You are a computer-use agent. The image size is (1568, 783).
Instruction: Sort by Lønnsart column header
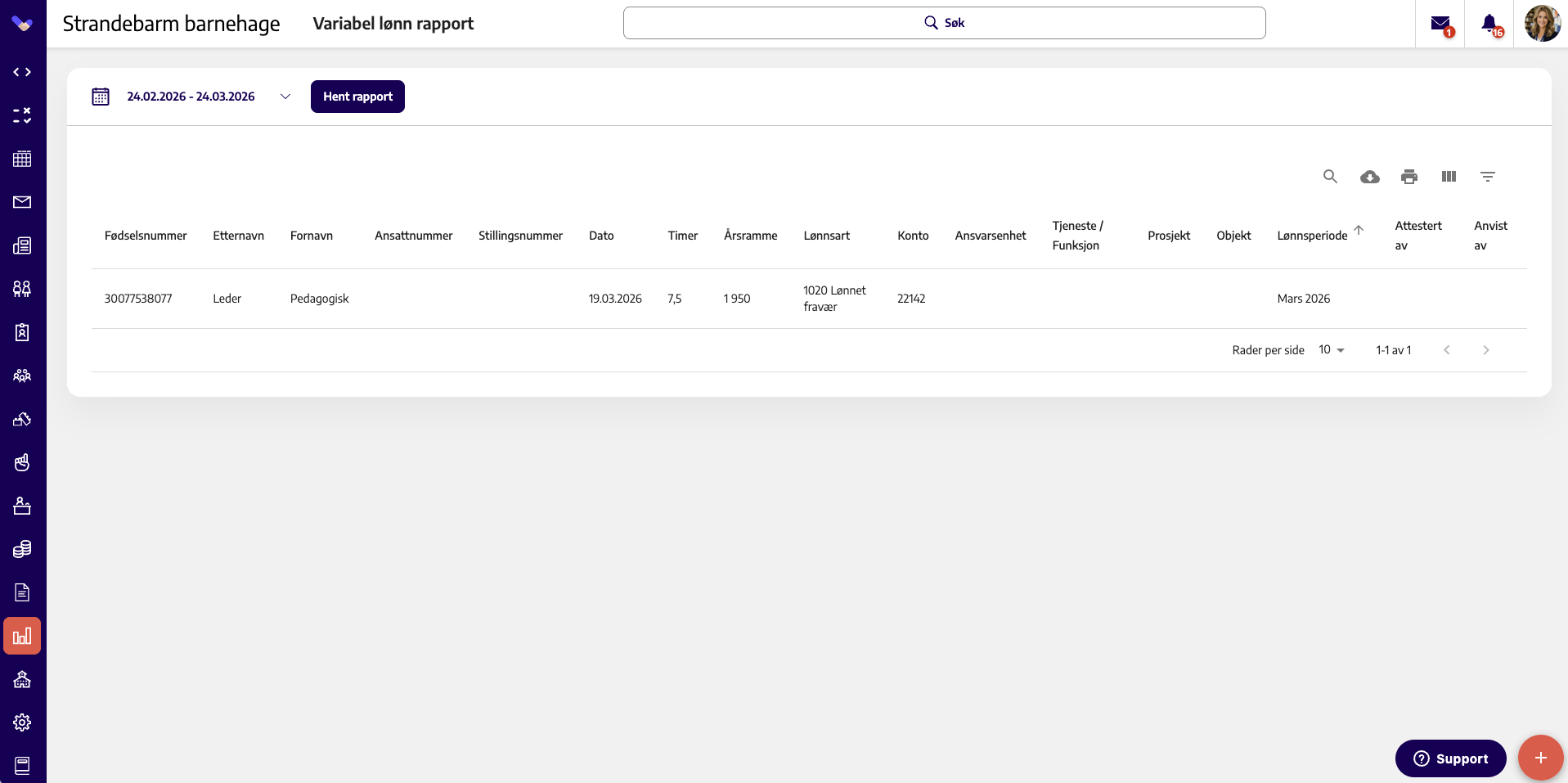pyautogui.click(x=827, y=236)
